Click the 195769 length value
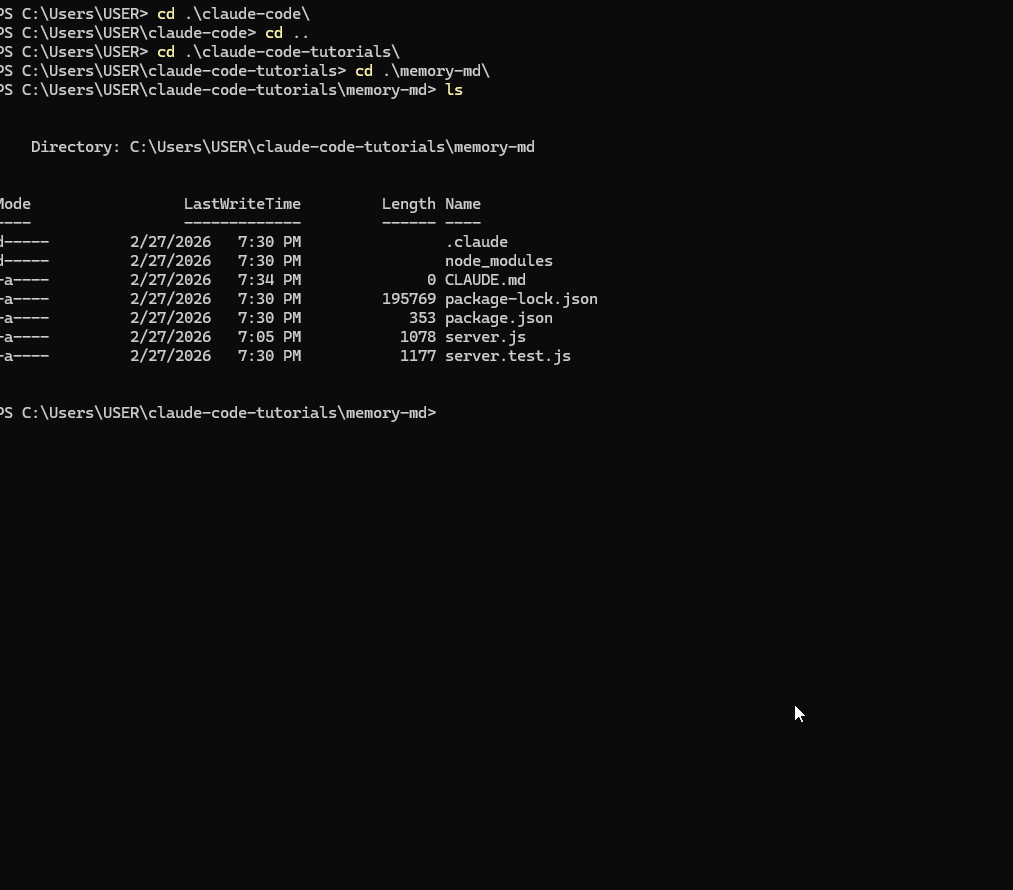Viewport: 1013px width, 890px height. click(408, 299)
